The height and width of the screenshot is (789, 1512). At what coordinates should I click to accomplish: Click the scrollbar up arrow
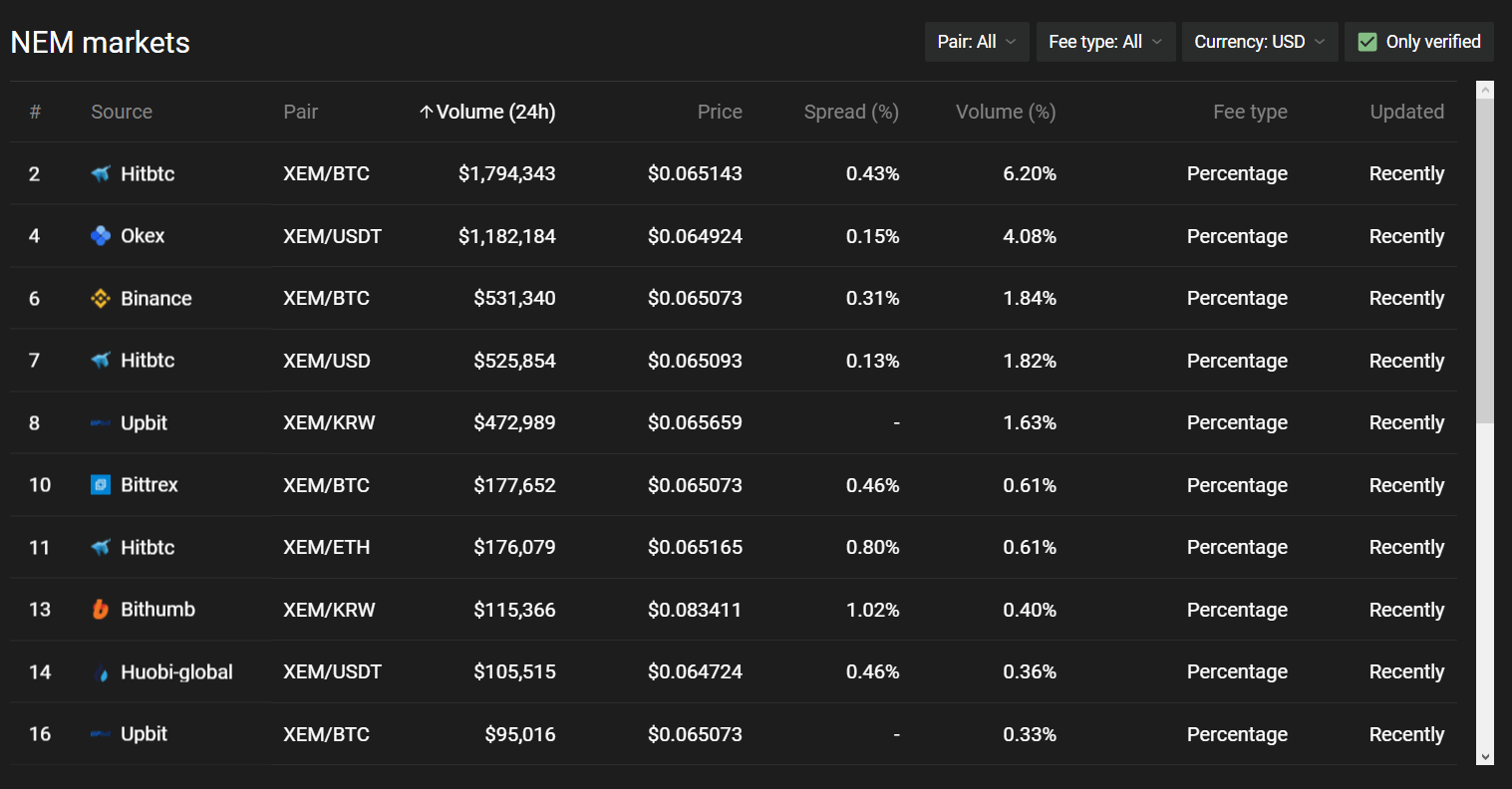click(1485, 91)
